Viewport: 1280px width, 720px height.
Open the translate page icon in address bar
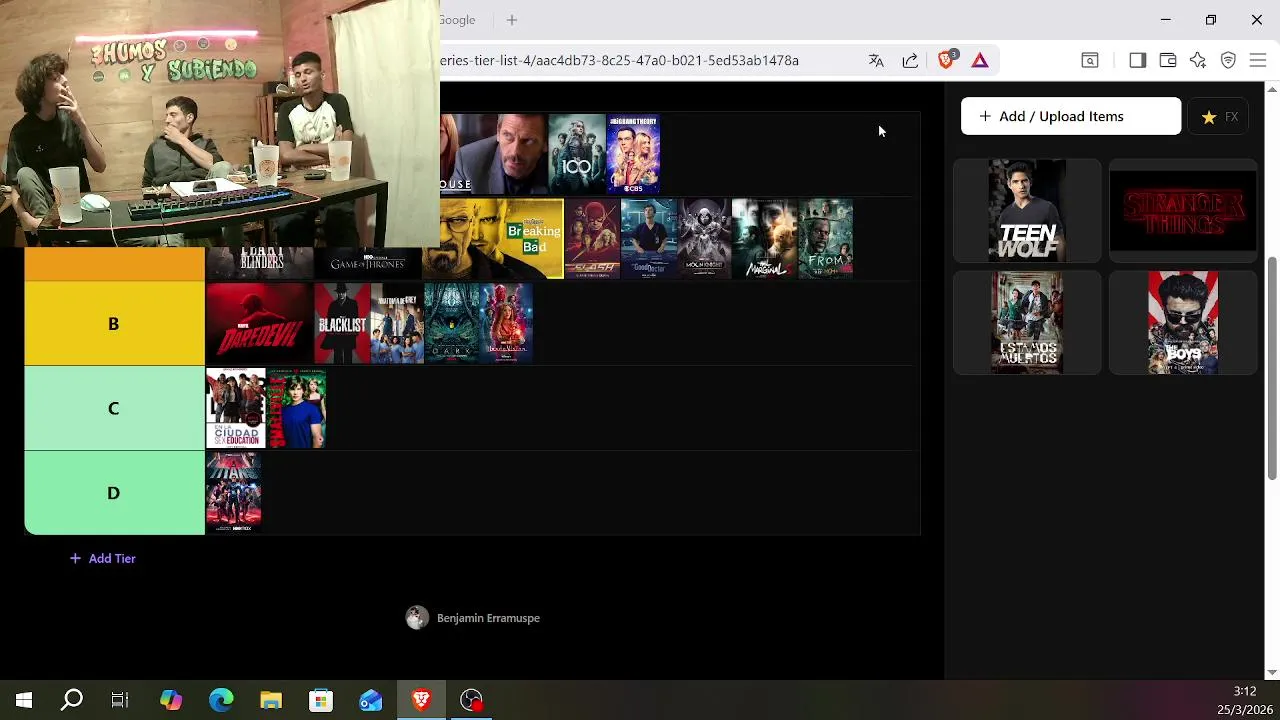click(876, 60)
